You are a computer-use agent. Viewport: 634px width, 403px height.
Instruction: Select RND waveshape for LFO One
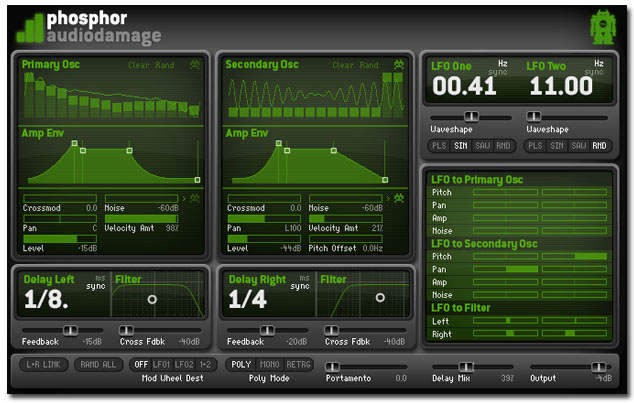pyautogui.click(x=503, y=146)
